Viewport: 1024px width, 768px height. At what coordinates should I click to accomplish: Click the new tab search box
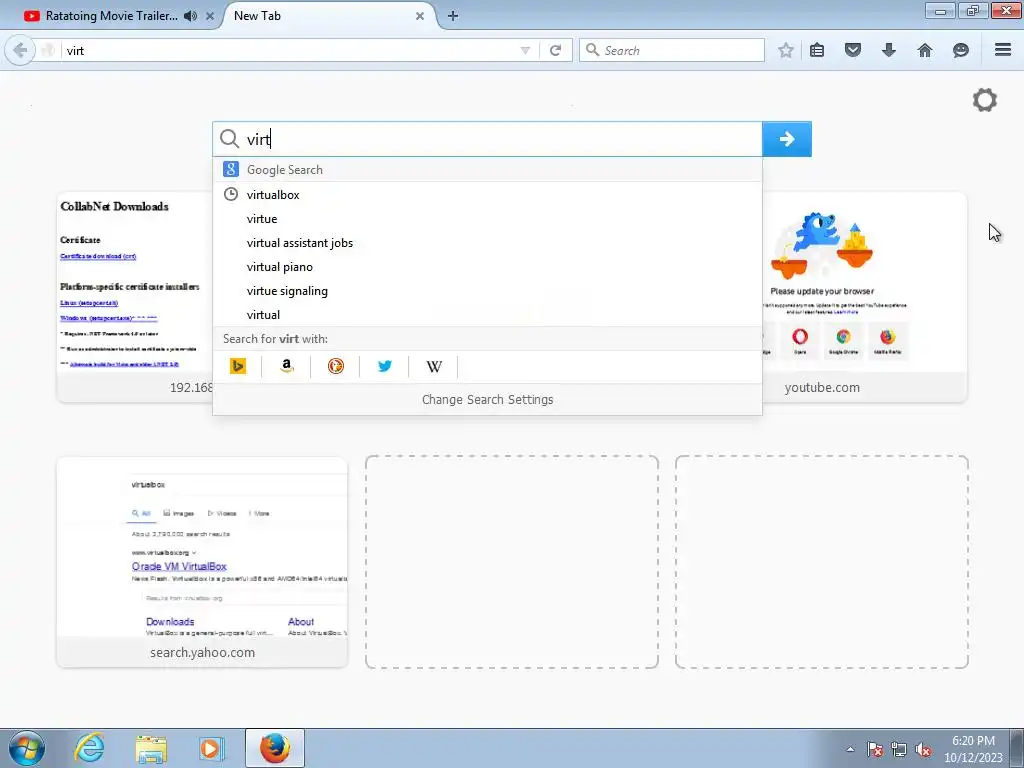click(x=487, y=138)
